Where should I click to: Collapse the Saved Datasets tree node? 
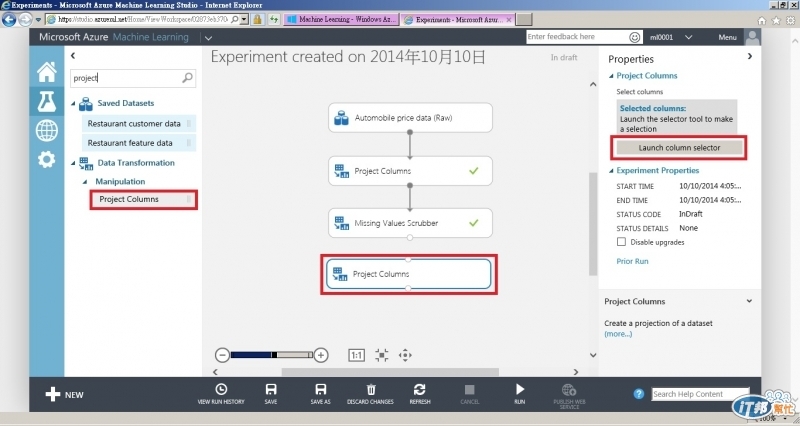pyautogui.click(x=73, y=103)
